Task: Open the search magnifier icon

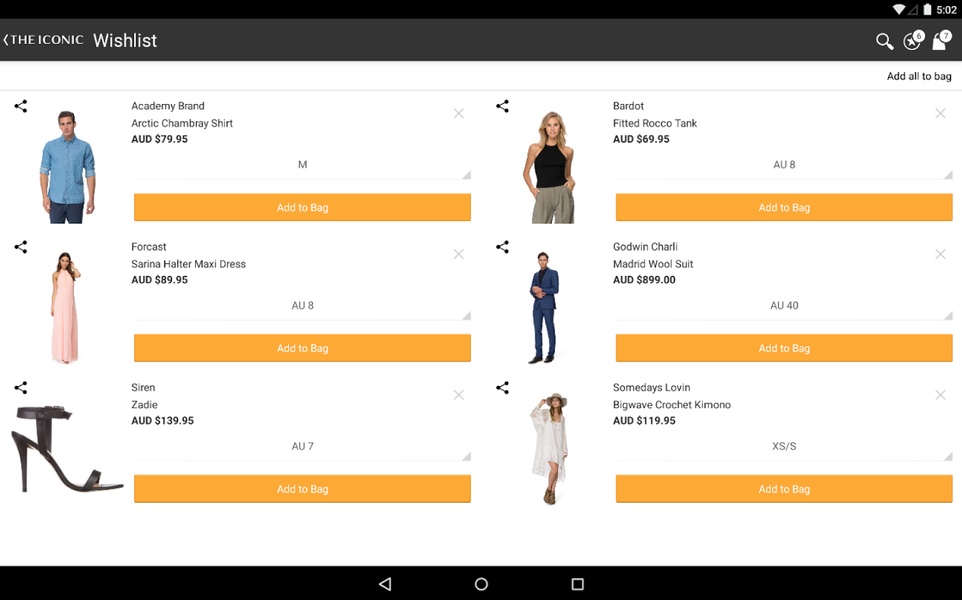Action: click(884, 41)
